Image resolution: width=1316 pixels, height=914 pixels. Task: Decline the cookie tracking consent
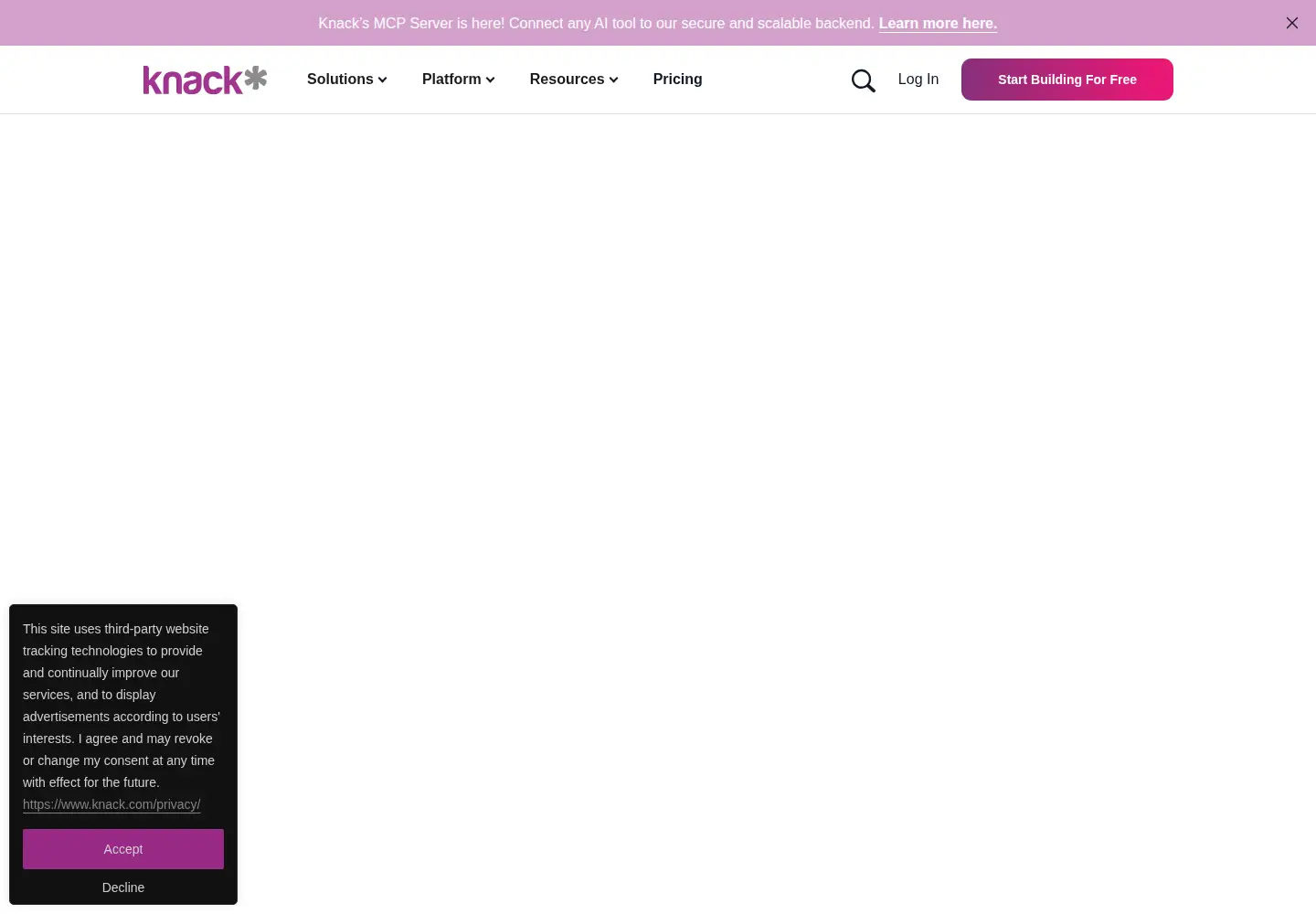(123, 887)
